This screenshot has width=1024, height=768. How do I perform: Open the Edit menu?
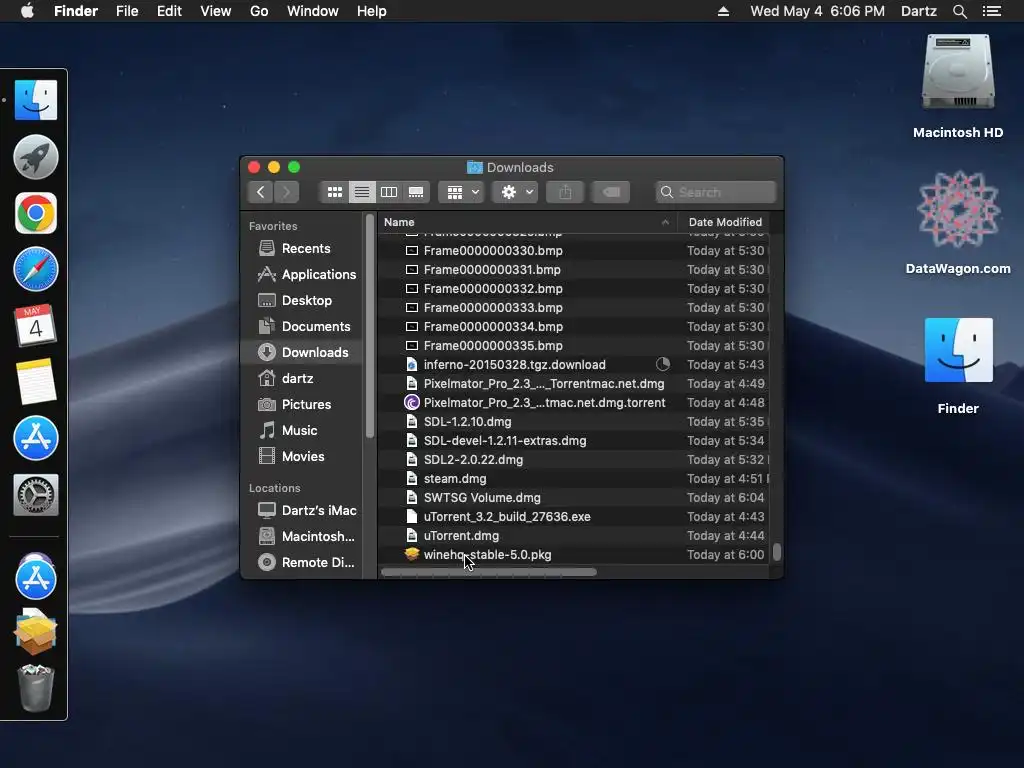pyautogui.click(x=169, y=11)
